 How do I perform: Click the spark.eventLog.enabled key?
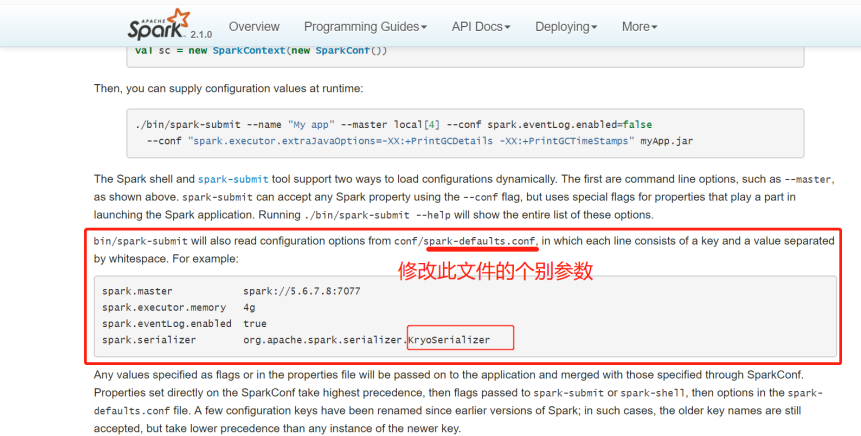click(167, 323)
